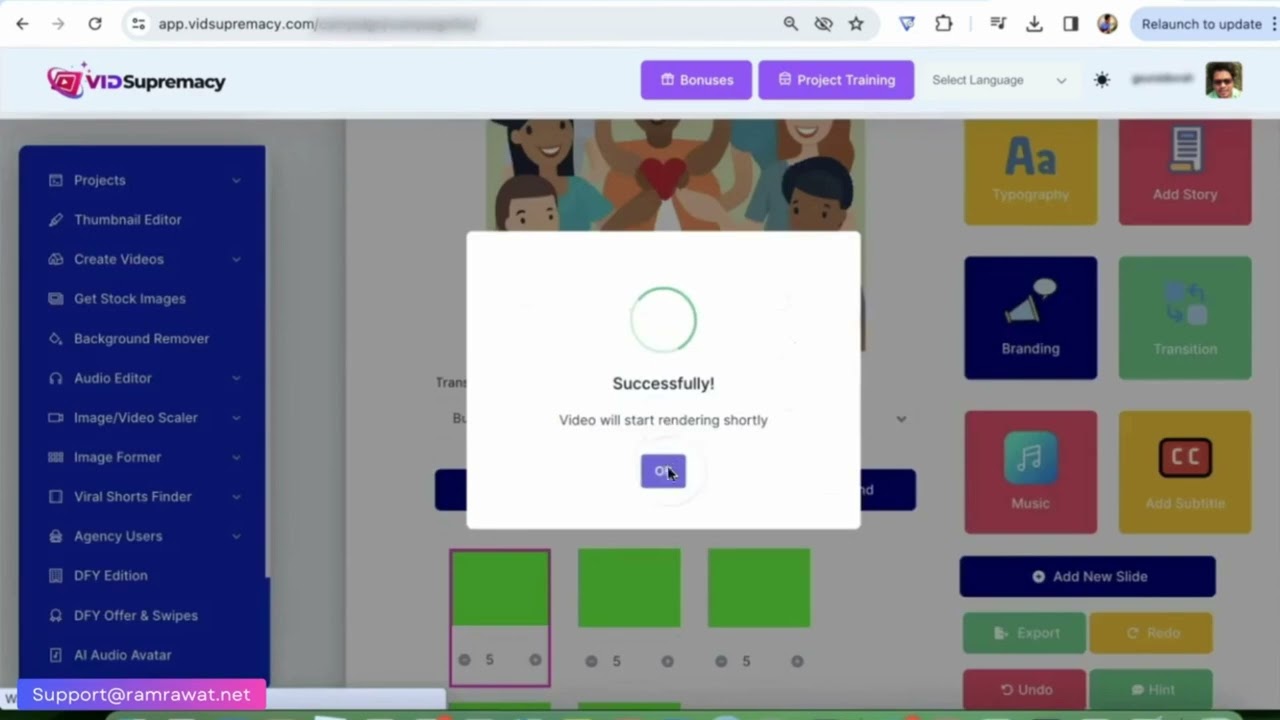The width and height of the screenshot is (1280, 720).
Task: Click the Thumbnail Editor pencil icon
Action: click(55, 219)
